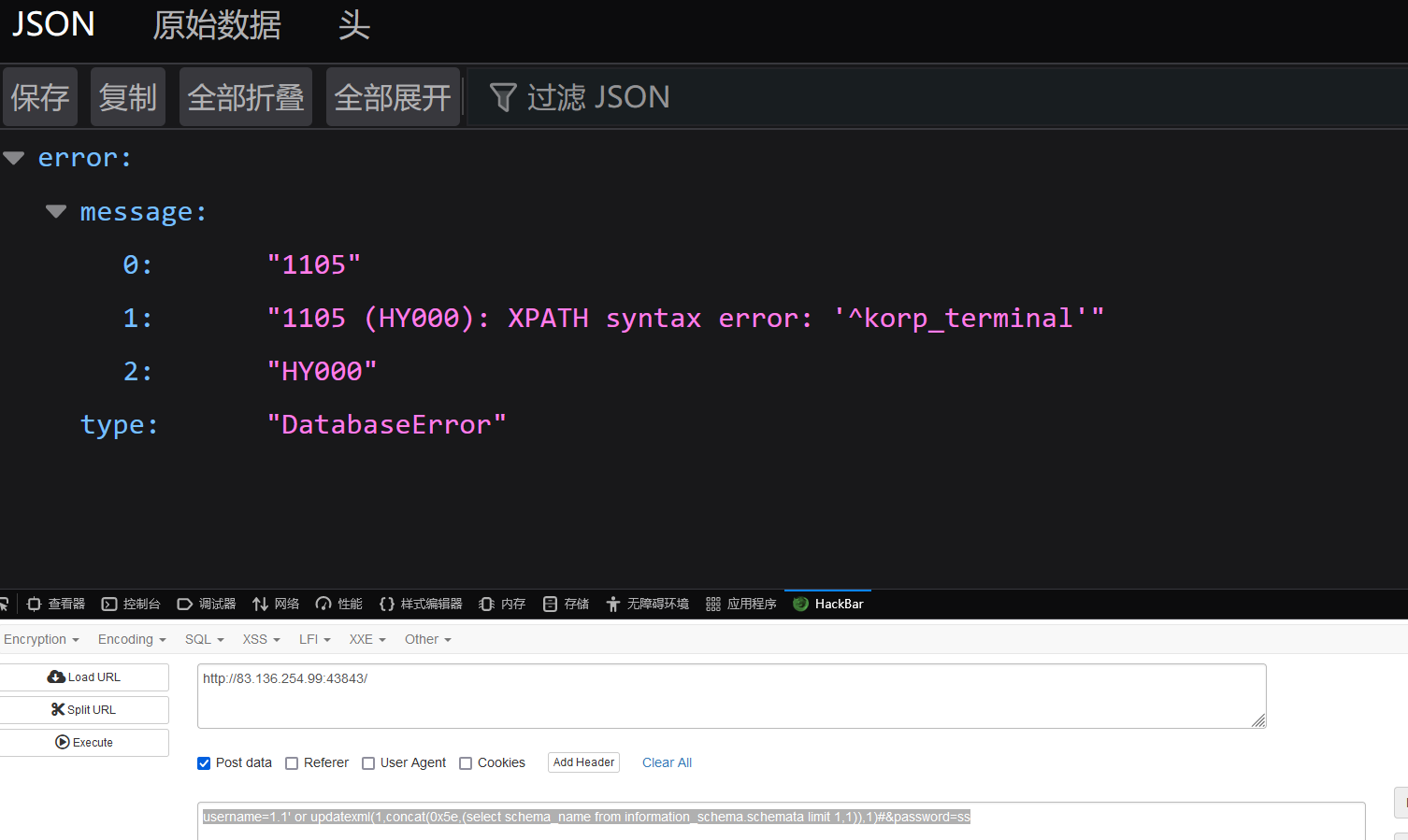Open the Encoding dropdown menu
The height and width of the screenshot is (840, 1408).
pyautogui.click(x=132, y=639)
